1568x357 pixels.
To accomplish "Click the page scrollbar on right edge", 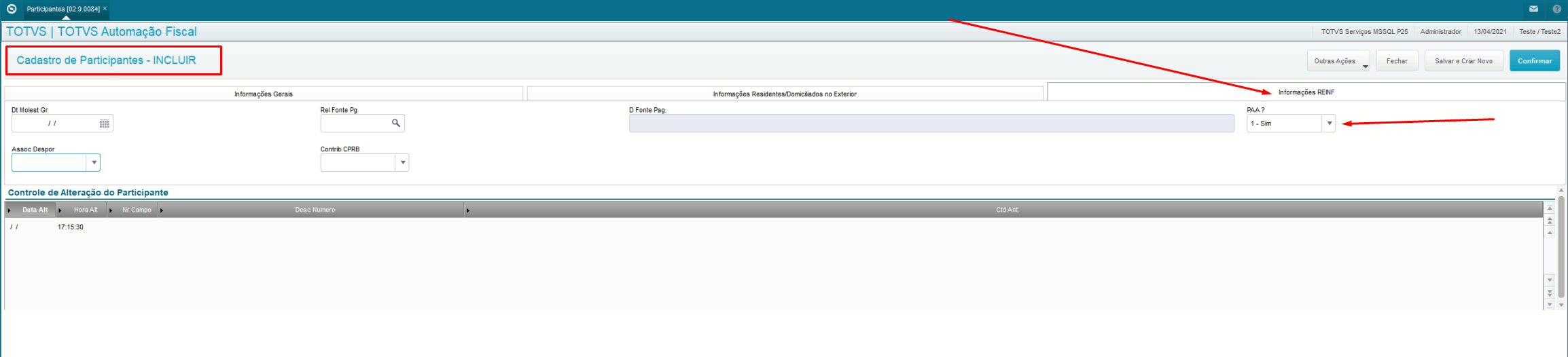I will (x=1561, y=248).
